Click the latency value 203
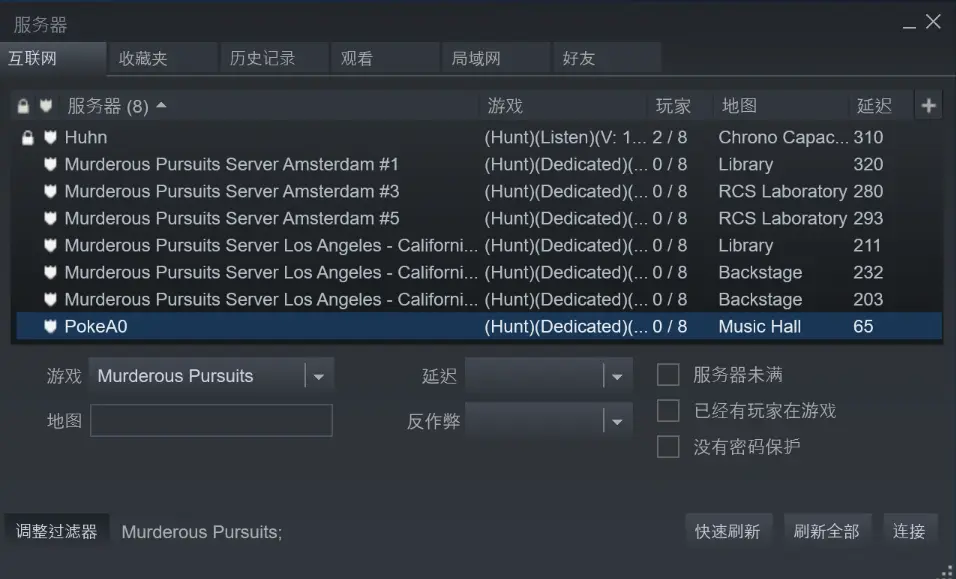 click(x=868, y=299)
